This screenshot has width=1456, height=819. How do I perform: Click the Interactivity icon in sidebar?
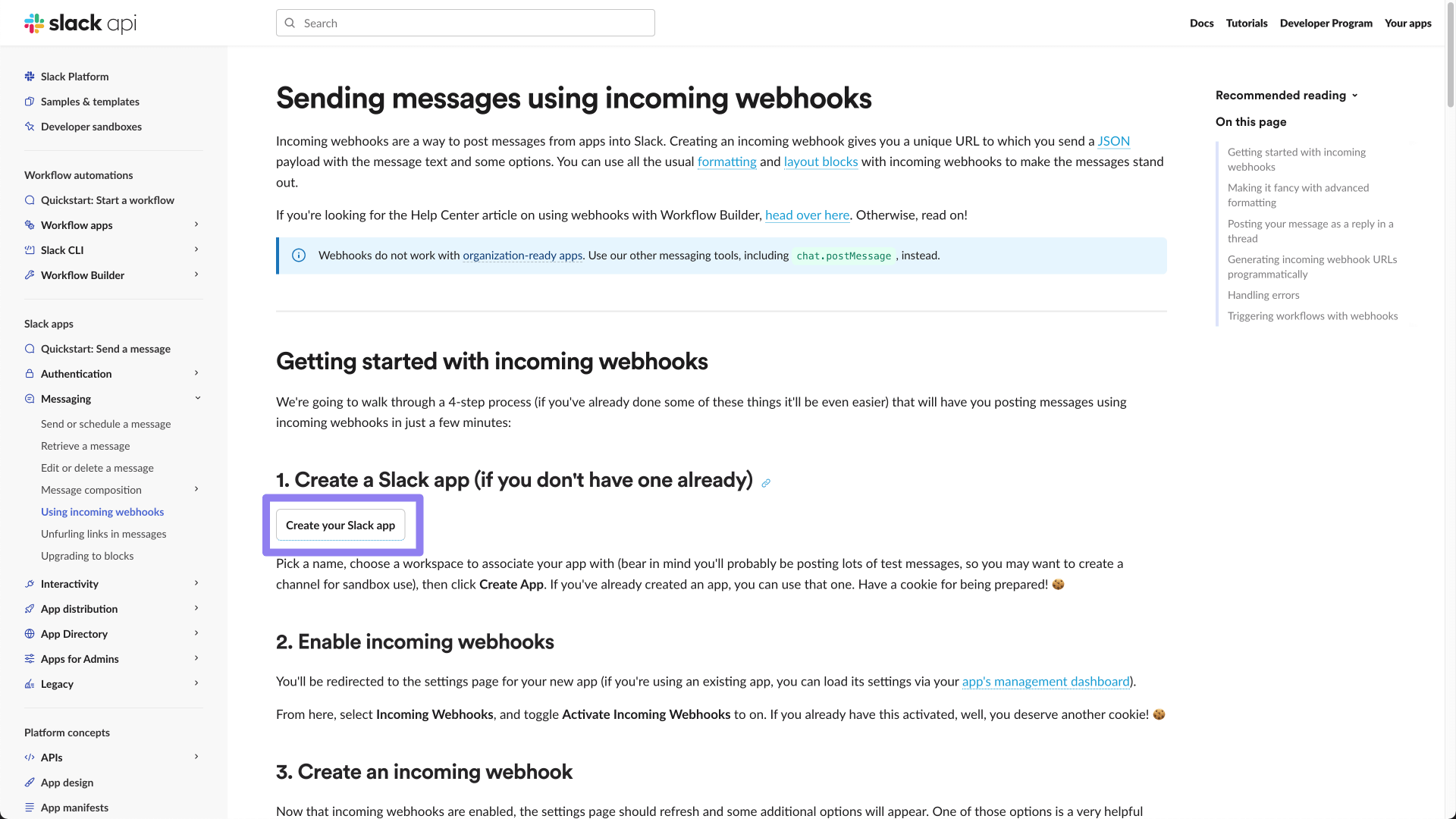pyautogui.click(x=29, y=583)
